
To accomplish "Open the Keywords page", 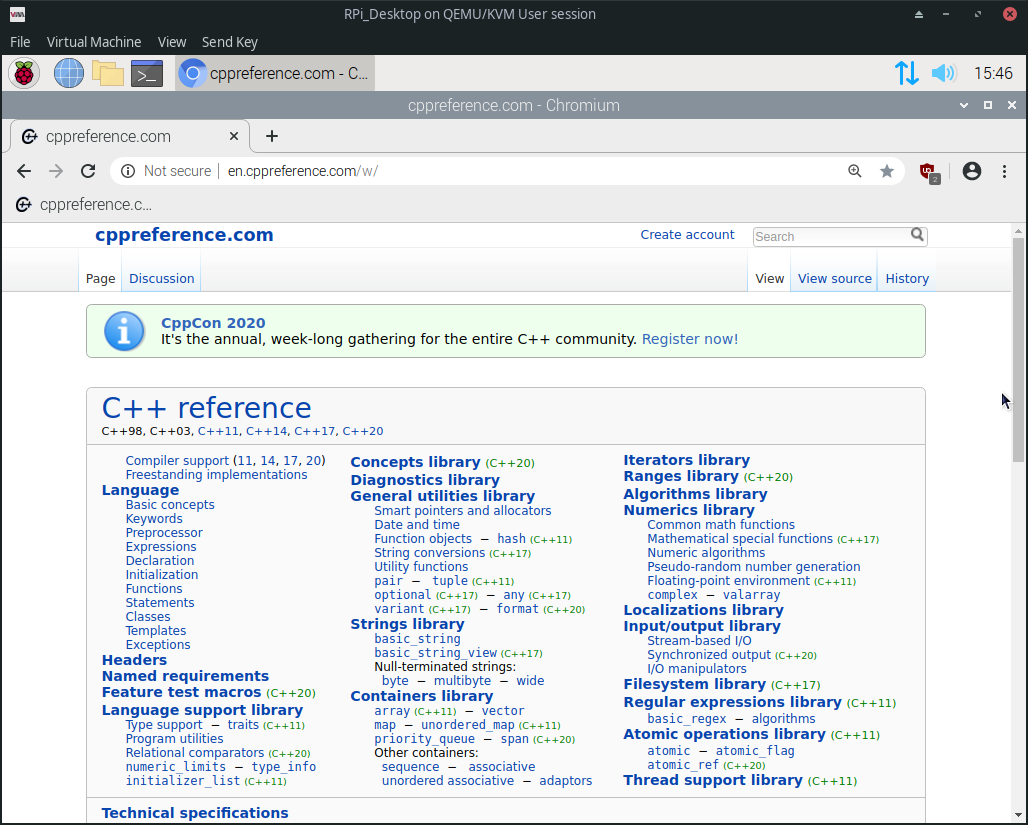I will pos(154,519).
